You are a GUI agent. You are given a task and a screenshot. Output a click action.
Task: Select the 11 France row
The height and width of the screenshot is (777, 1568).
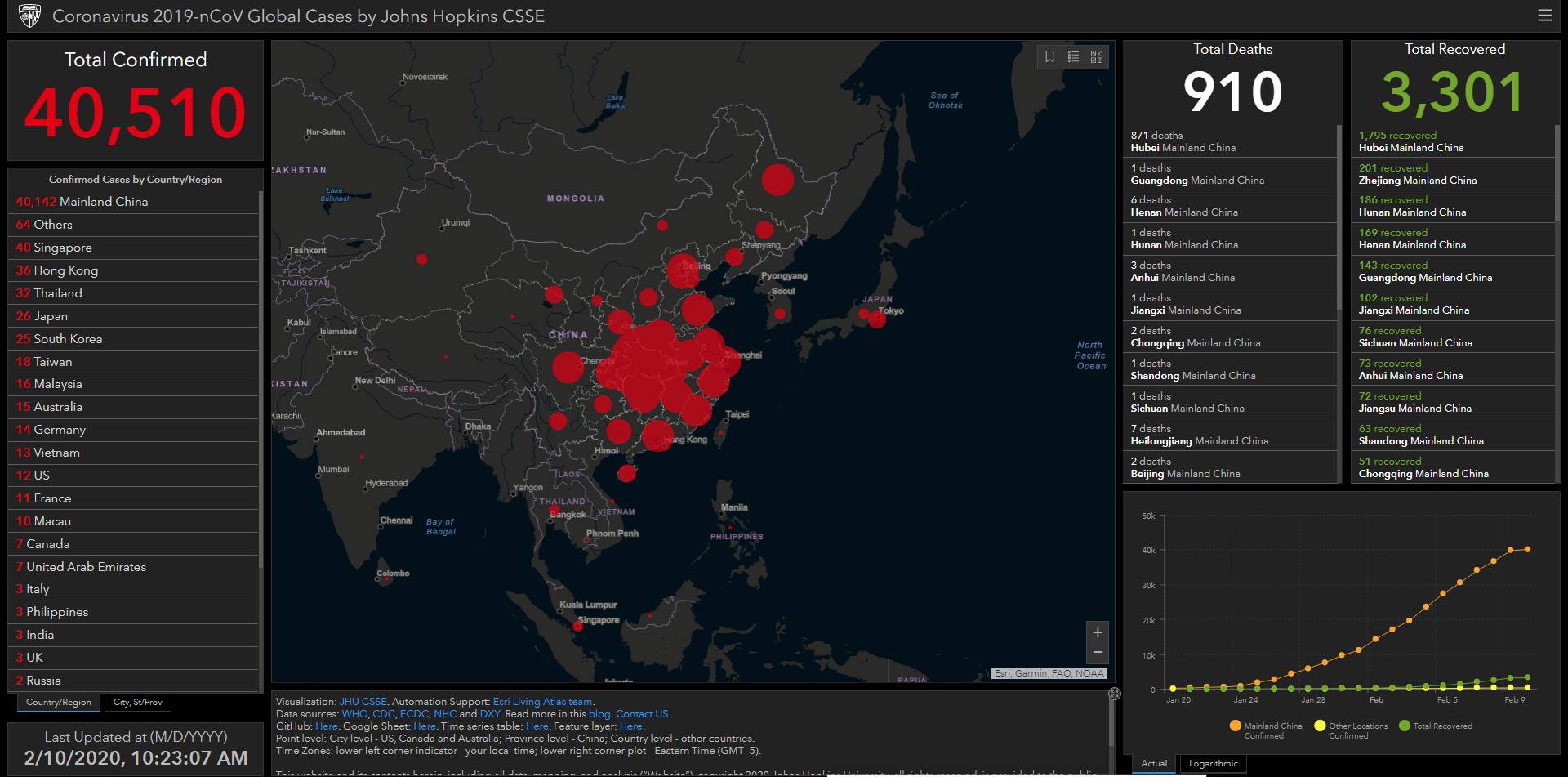(135, 498)
